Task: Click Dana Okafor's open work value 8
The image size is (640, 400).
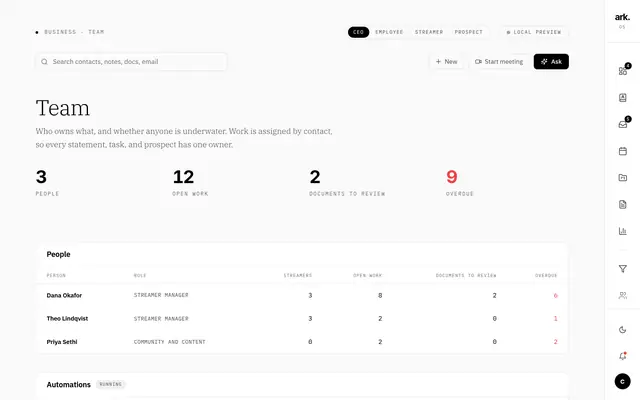Action: click(x=380, y=296)
